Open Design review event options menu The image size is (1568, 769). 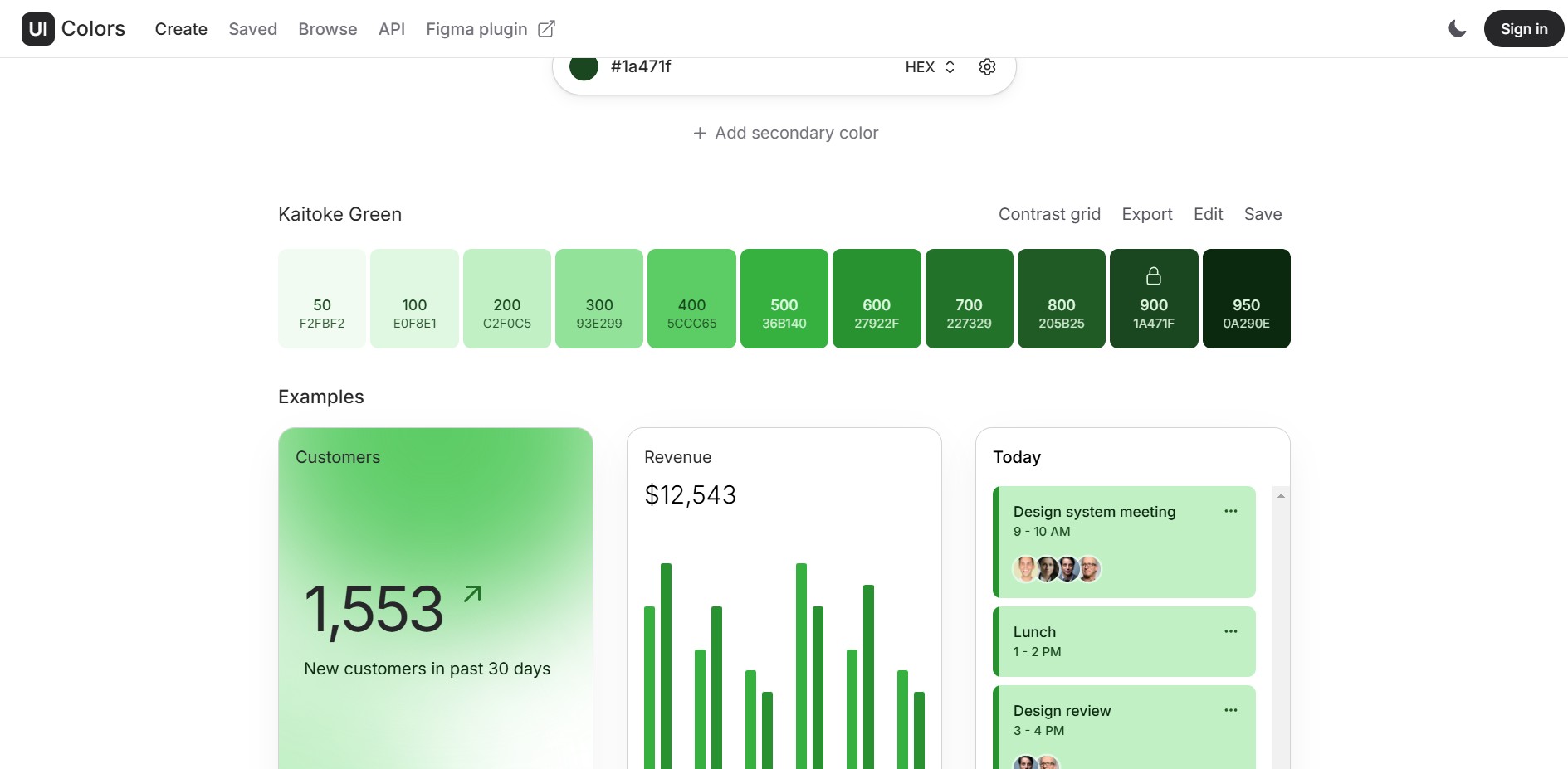click(1230, 710)
